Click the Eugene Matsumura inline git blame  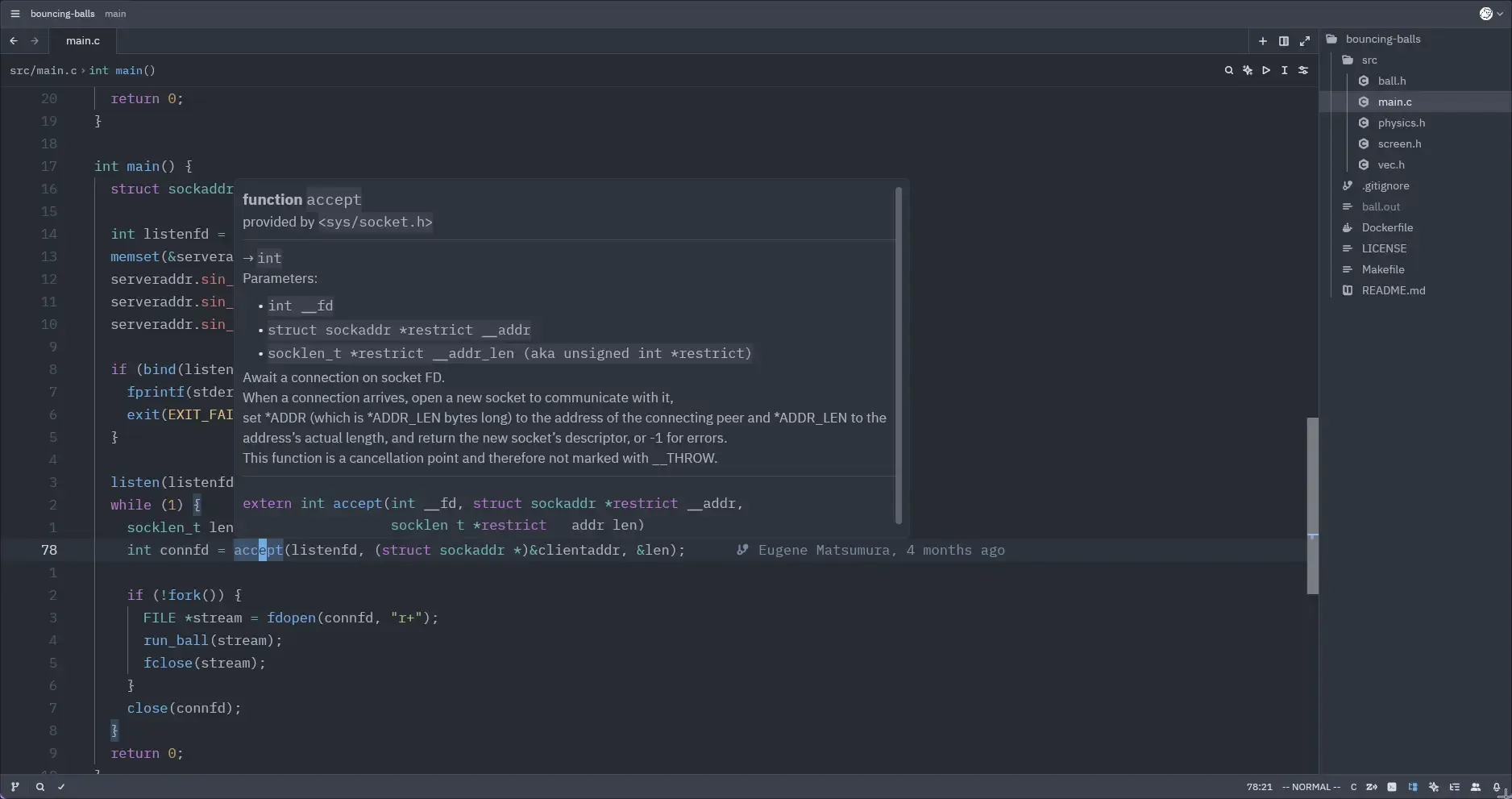coord(872,550)
